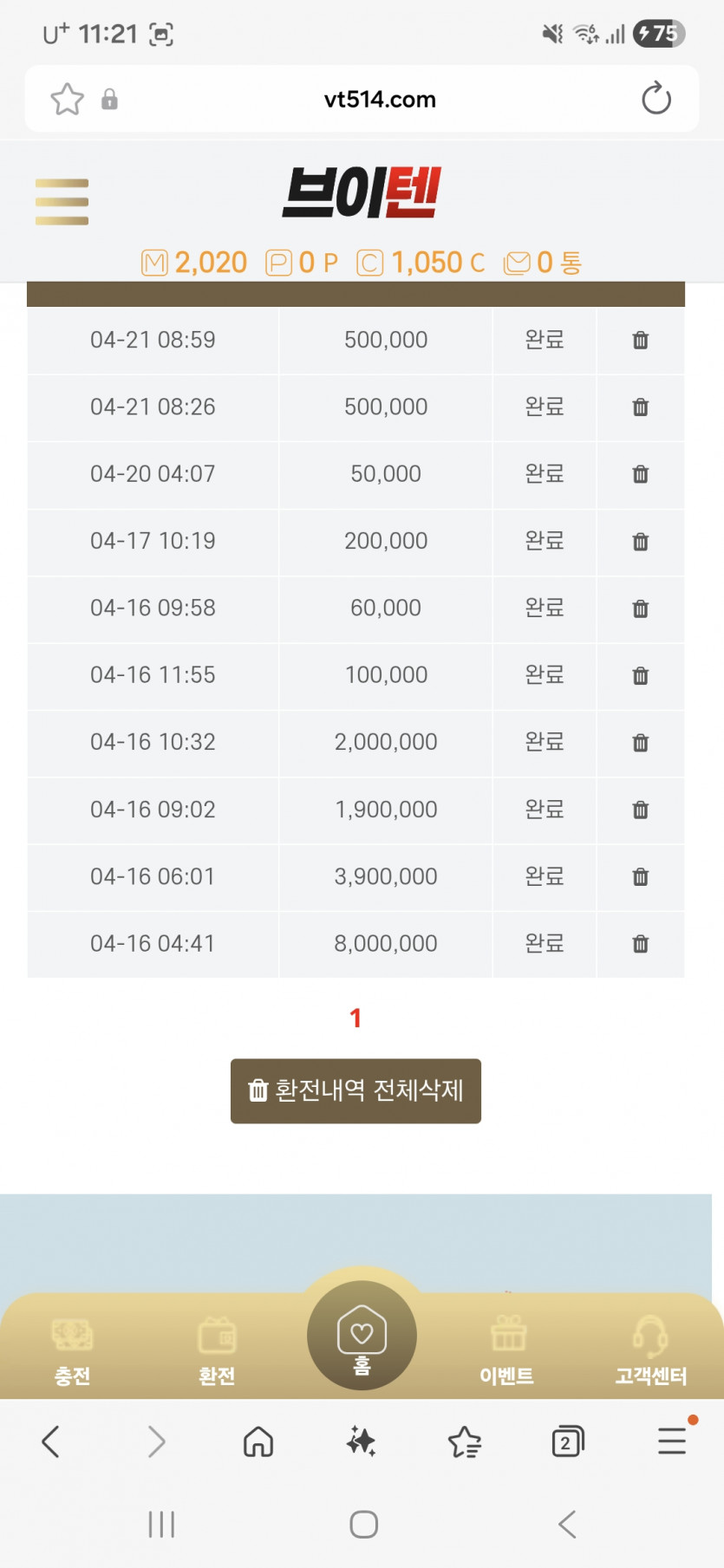This screenshot has height=1568, width=724.
Task: Go to 홈 center button
Action: (362, 1336)
